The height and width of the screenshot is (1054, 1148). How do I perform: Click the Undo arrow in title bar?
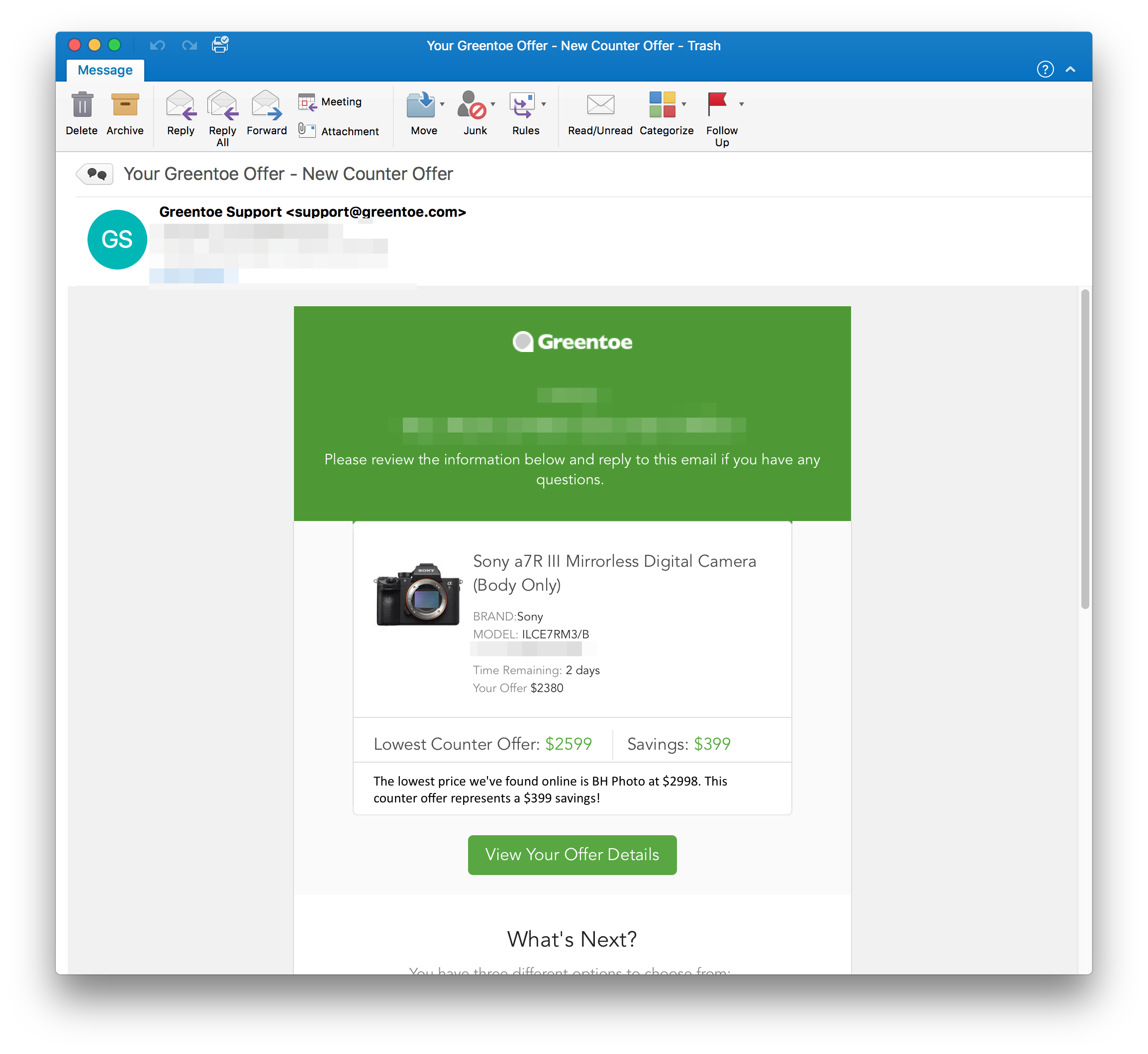(x=158, y=45)
